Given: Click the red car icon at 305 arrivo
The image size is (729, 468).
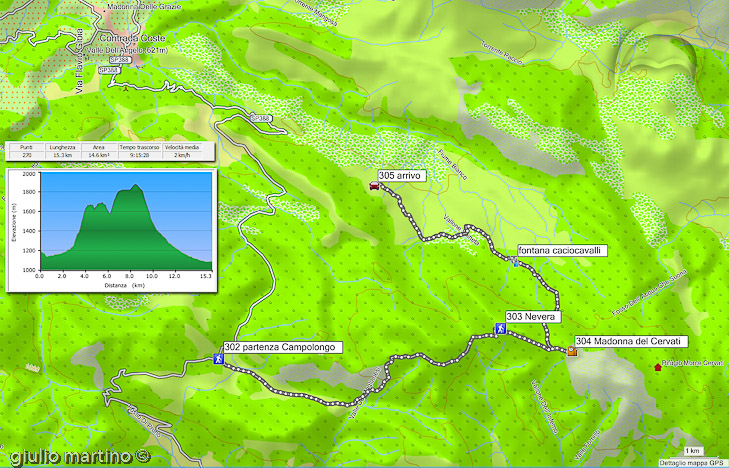Looking at the screenshot, I should click(x=374, y=186).
